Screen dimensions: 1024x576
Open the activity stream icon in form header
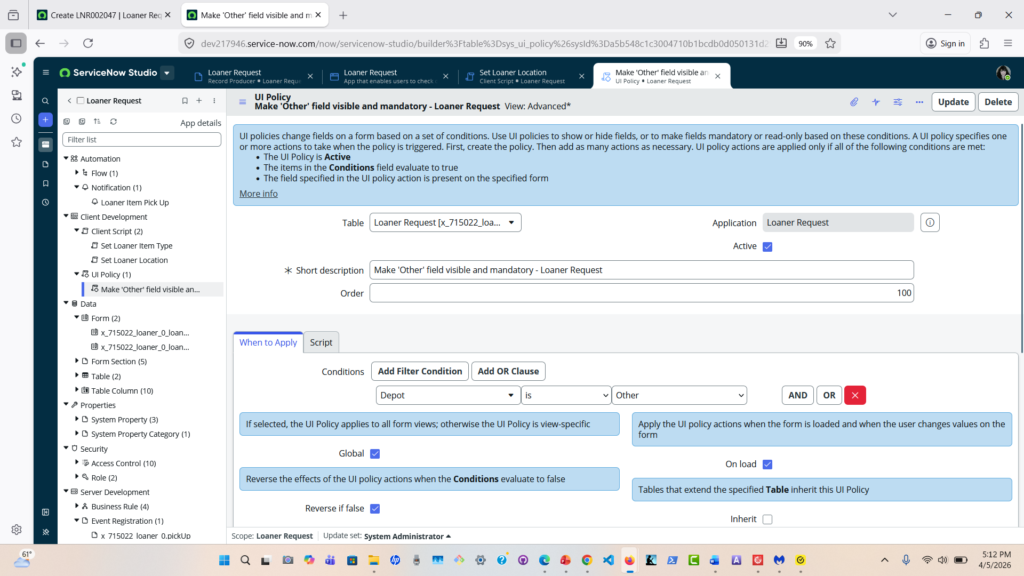point(876,102)
